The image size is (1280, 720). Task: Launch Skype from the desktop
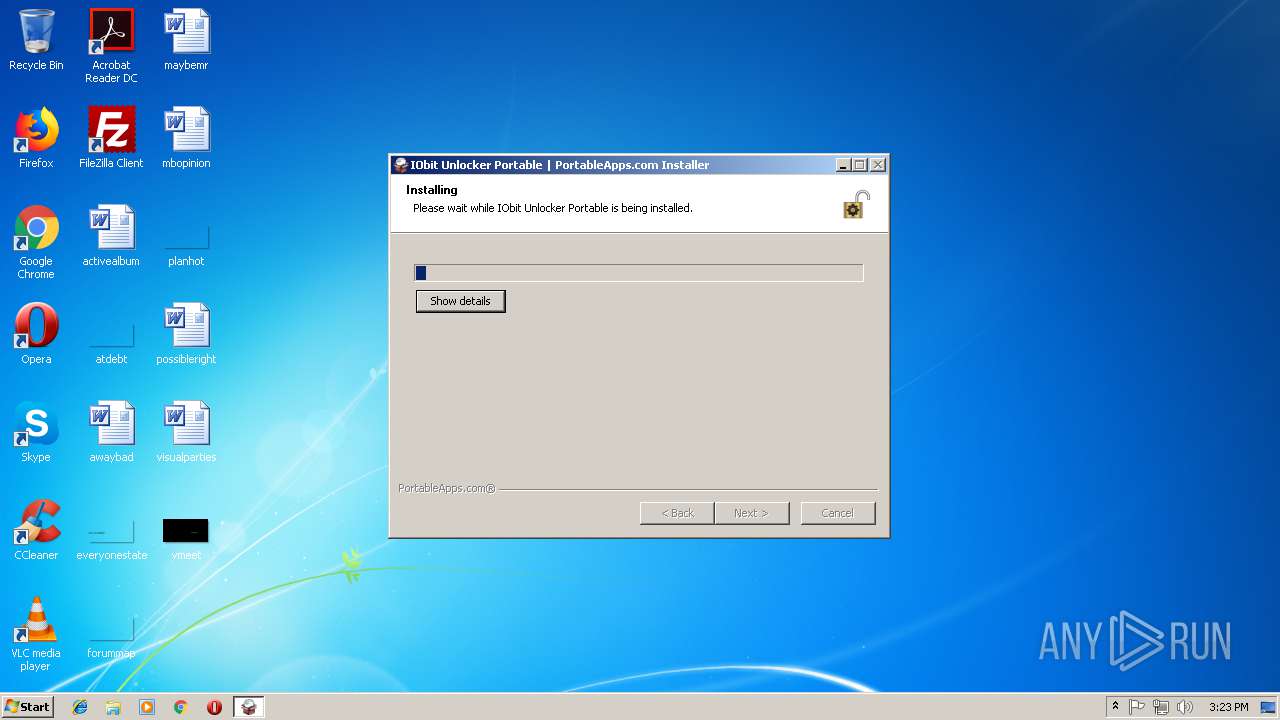(36, 432)
